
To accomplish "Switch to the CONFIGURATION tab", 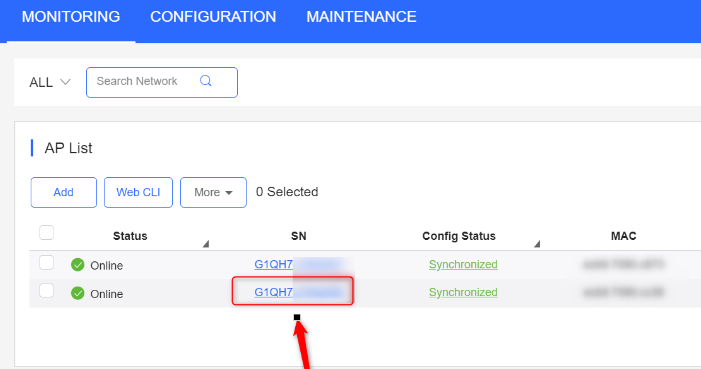I will [213, 17].
